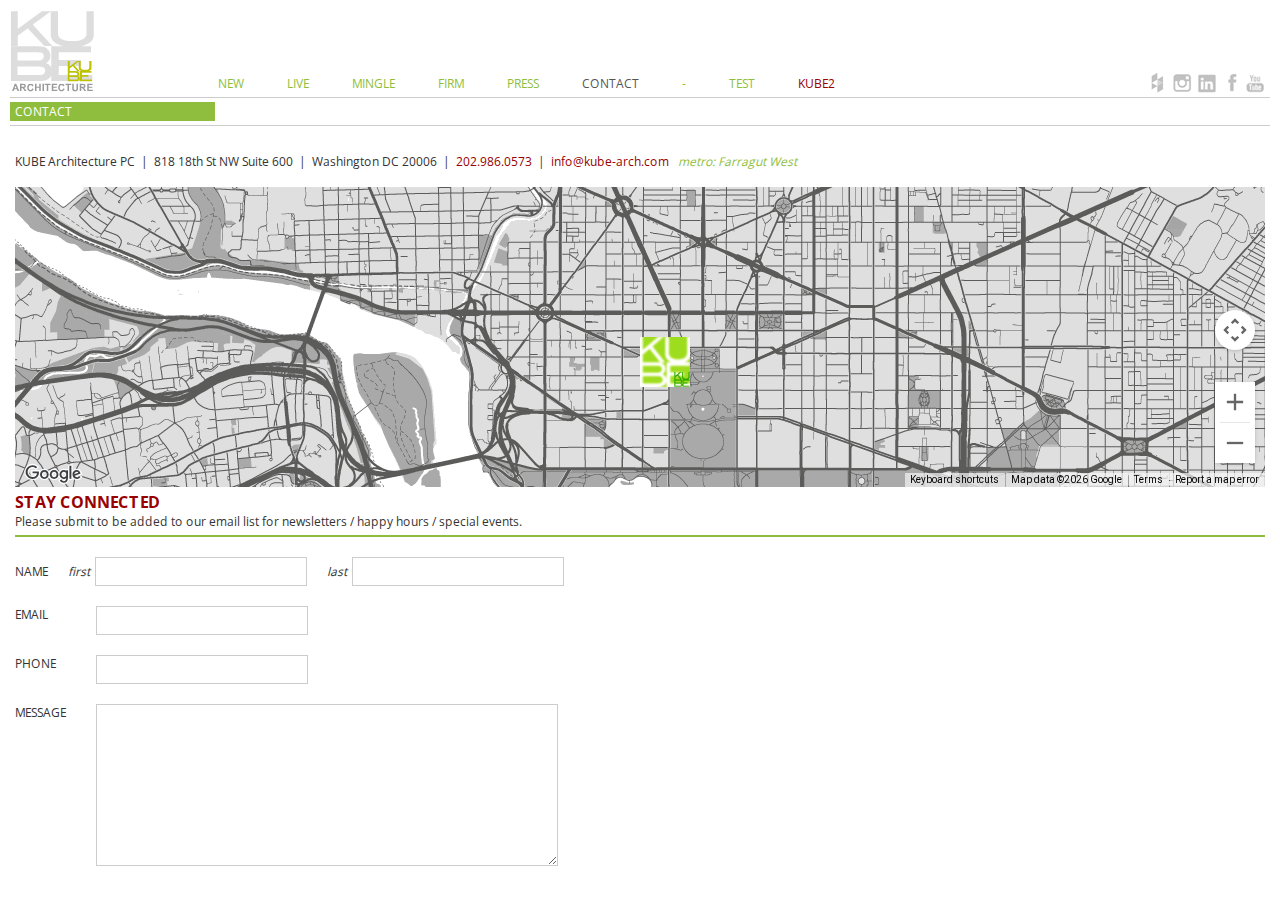The width and height of the screenshot is (1280, 900).
Task: Open the YouTube channel icon
Action: (1255, 83)
